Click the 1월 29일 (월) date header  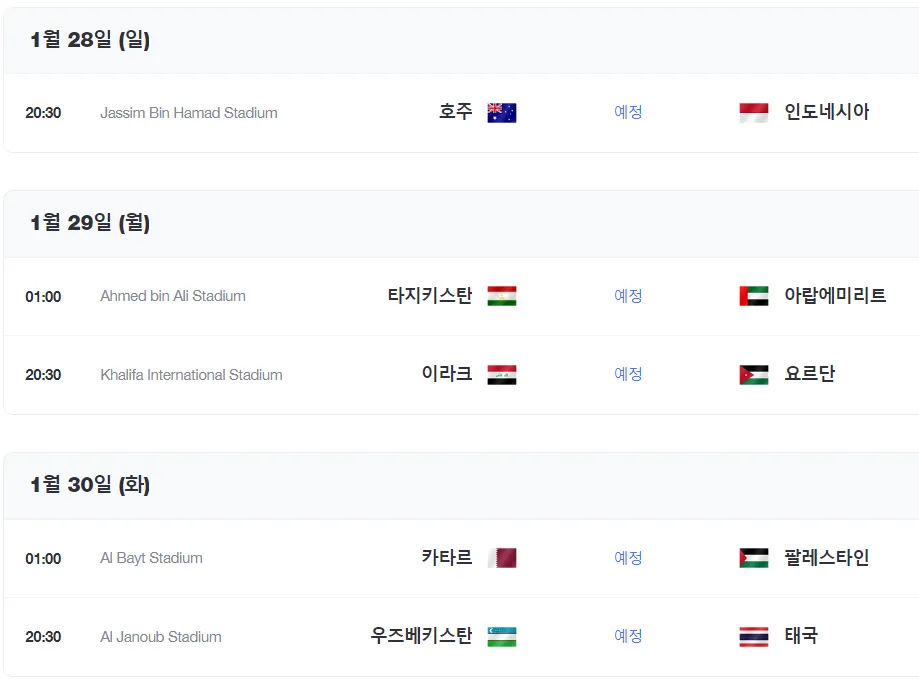[90, 223]
